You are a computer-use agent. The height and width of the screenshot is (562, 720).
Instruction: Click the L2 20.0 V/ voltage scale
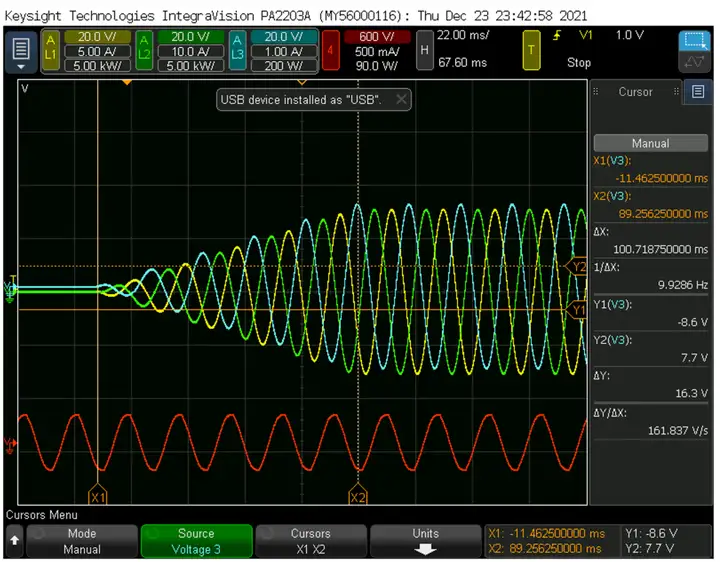point(191,37)
